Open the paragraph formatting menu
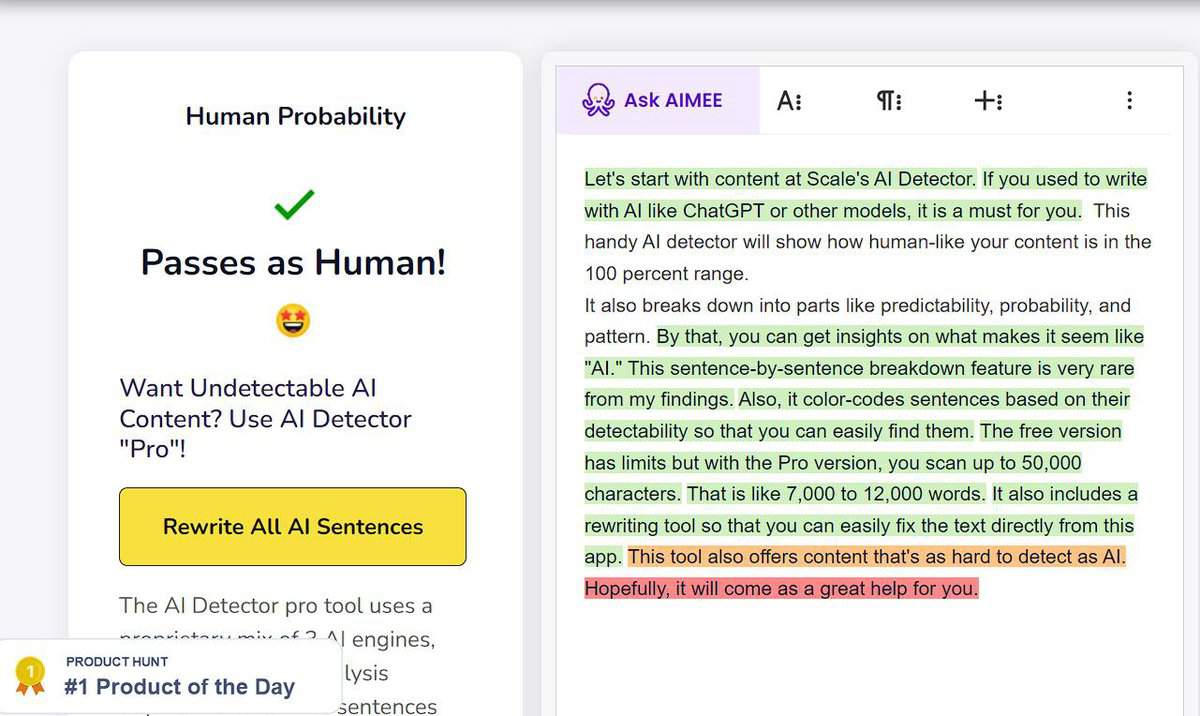 [x=889, y=100]
